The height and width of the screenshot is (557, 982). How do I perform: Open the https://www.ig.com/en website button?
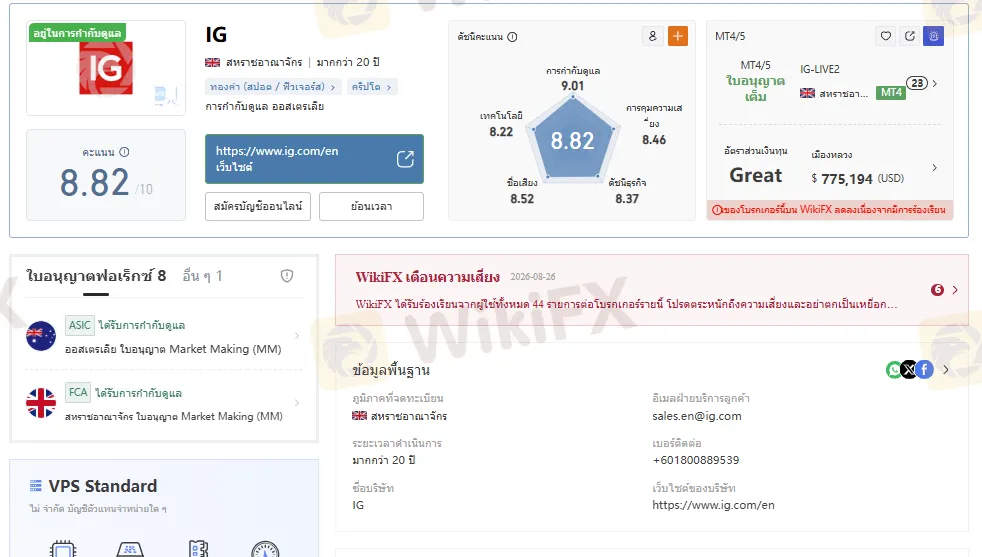pos(314,159)
